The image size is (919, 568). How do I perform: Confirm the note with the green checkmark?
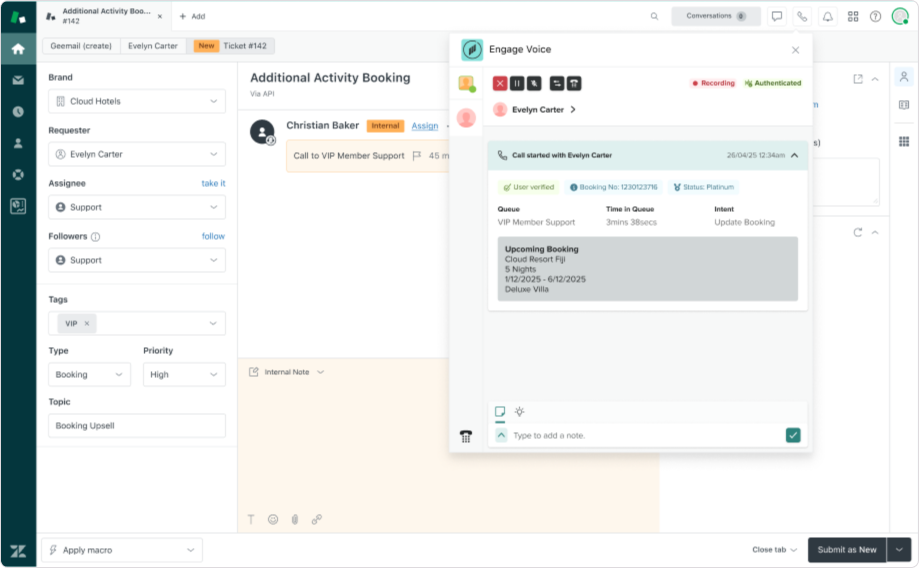tap(793, 436)
